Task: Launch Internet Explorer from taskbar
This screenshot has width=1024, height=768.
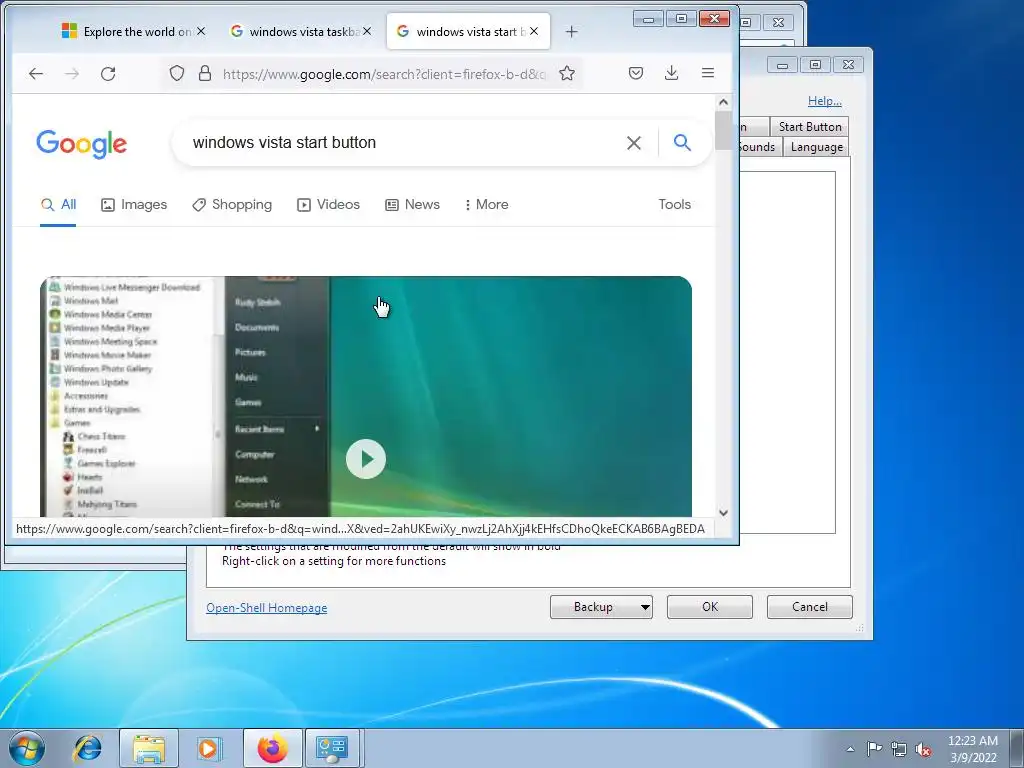Action: [x=88, y=748]
